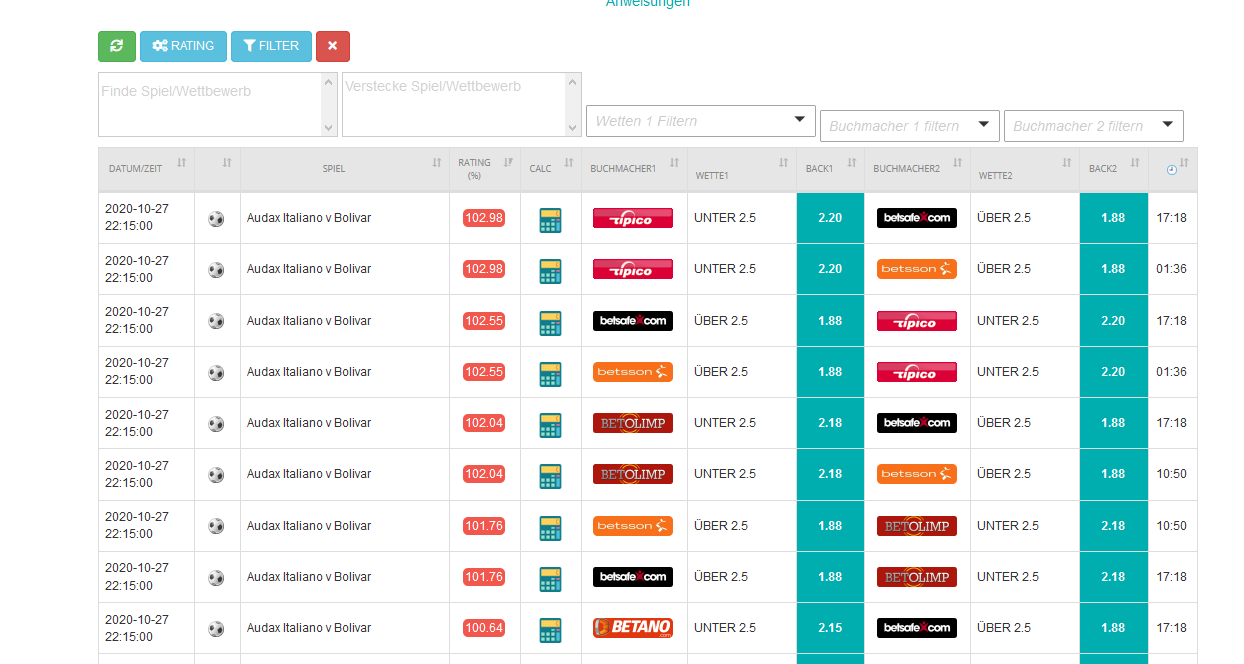The image size is (1244, 664).
Task: Click the 100.64 rating badge
Action: [x=484, y=628]
